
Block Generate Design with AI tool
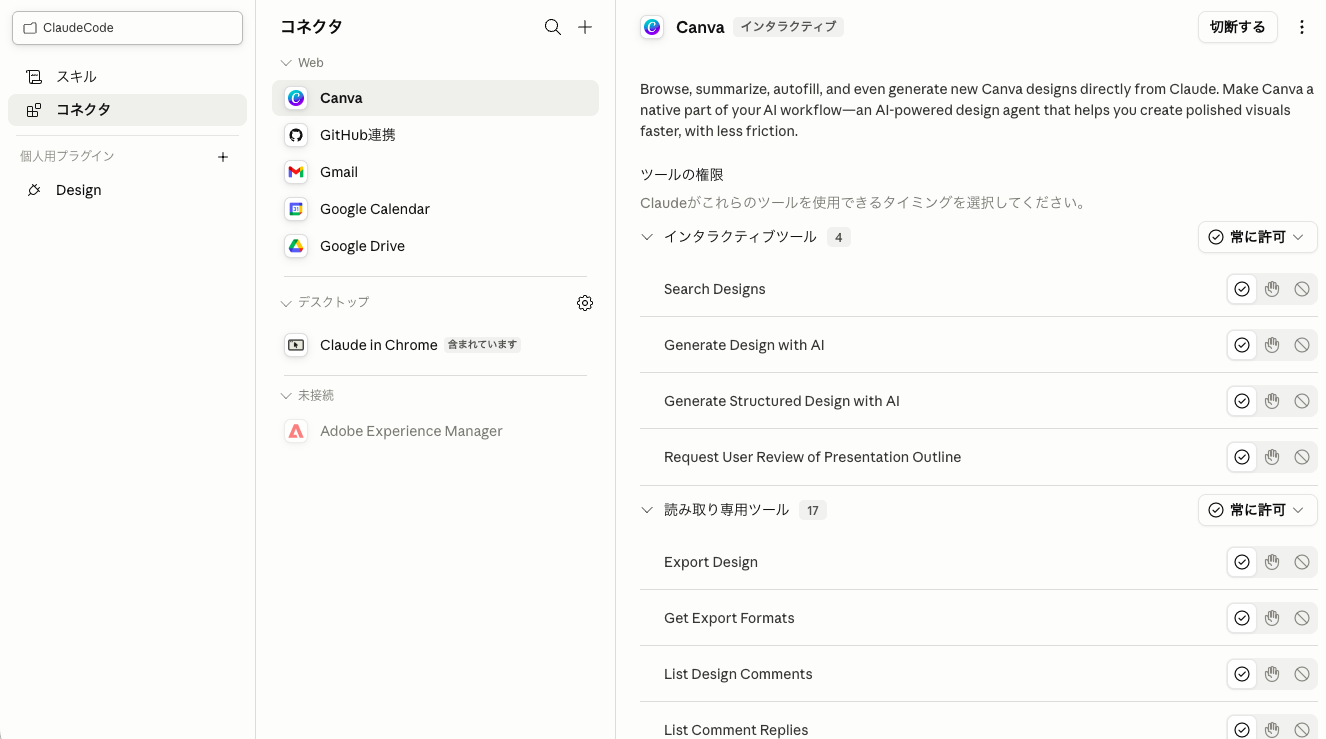pos(1302,345)
